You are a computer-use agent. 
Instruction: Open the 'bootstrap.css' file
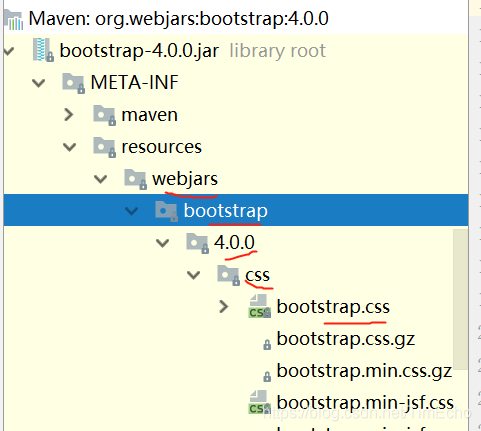click(x=333, y=307)
